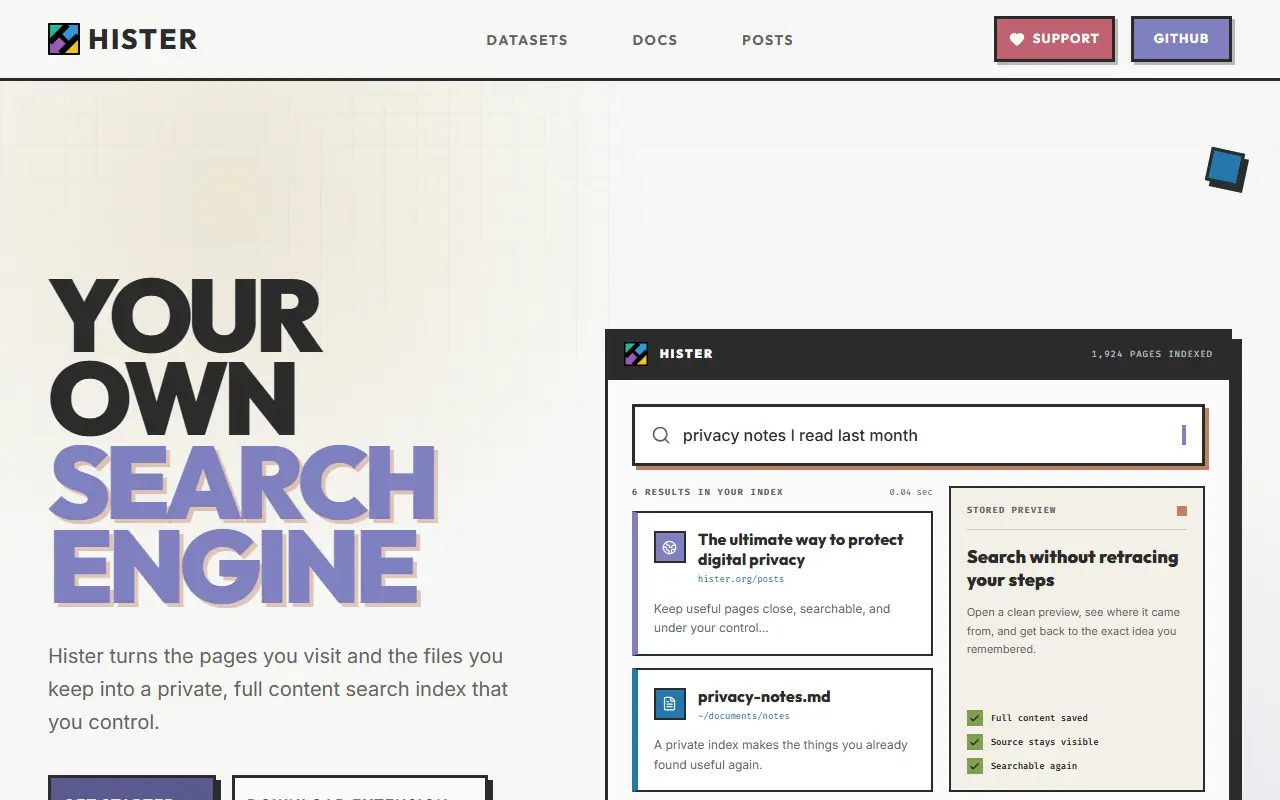Open the privacy-notes.md result title
The image size is (1280, 800).
[764, 697]
